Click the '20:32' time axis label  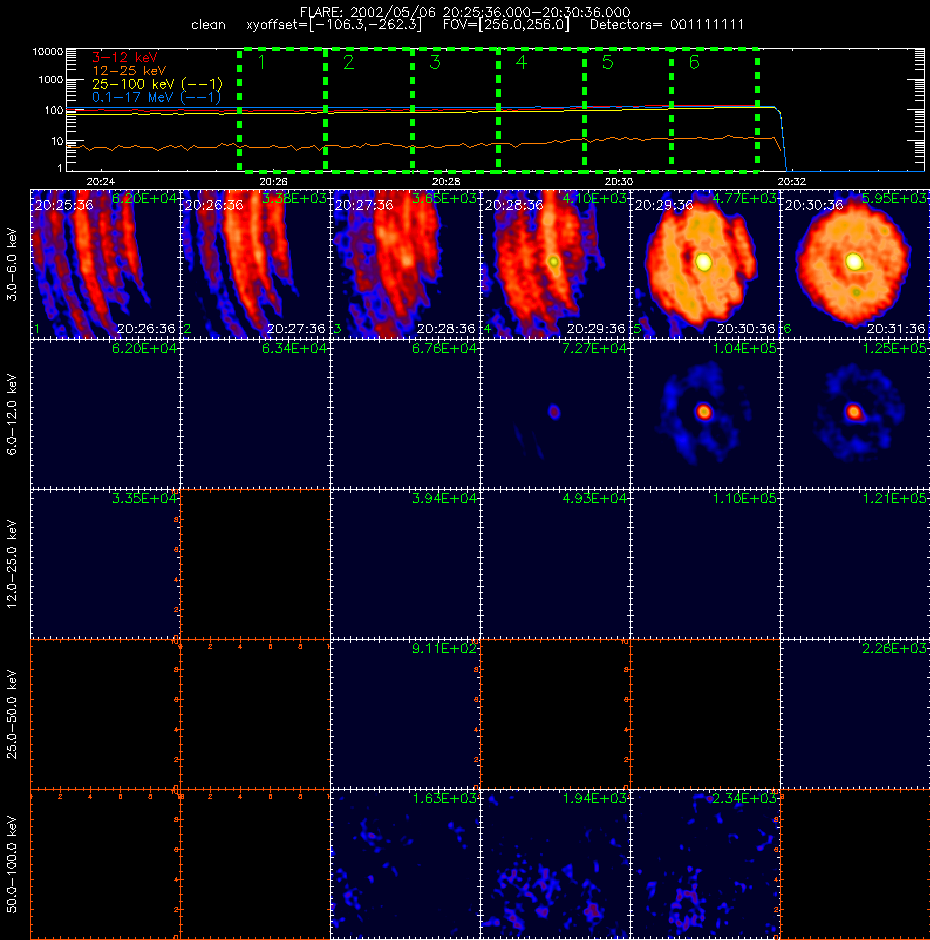tap(791, 181)
